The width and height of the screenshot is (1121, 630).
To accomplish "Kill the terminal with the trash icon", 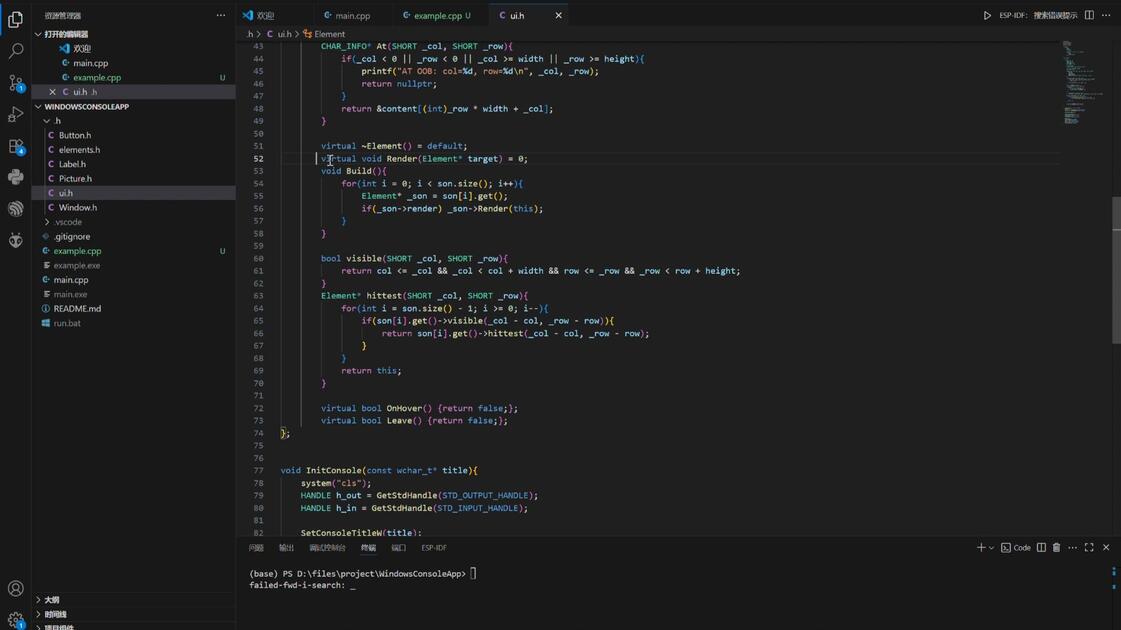I will [1056, 548].
